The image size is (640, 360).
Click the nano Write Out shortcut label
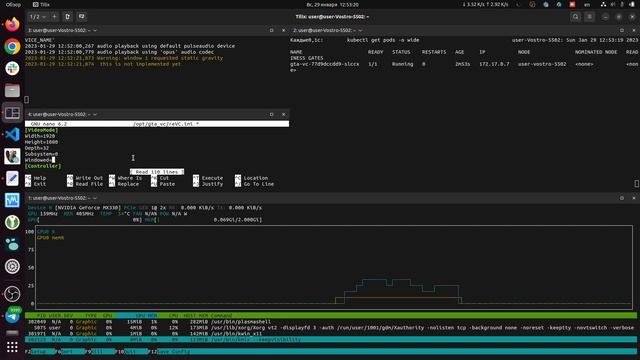(89, 178)
